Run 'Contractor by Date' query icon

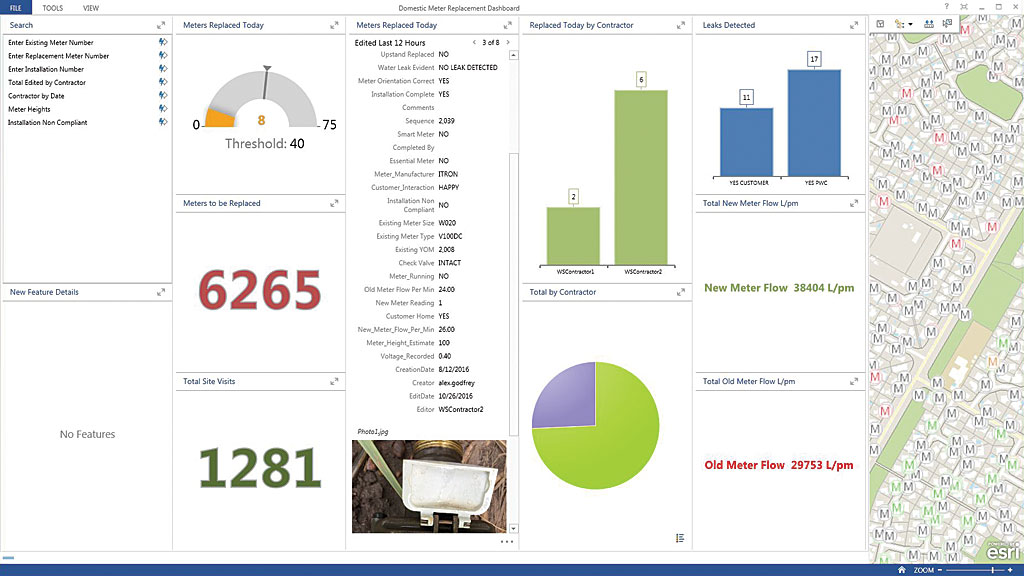(x=163, y=95)
